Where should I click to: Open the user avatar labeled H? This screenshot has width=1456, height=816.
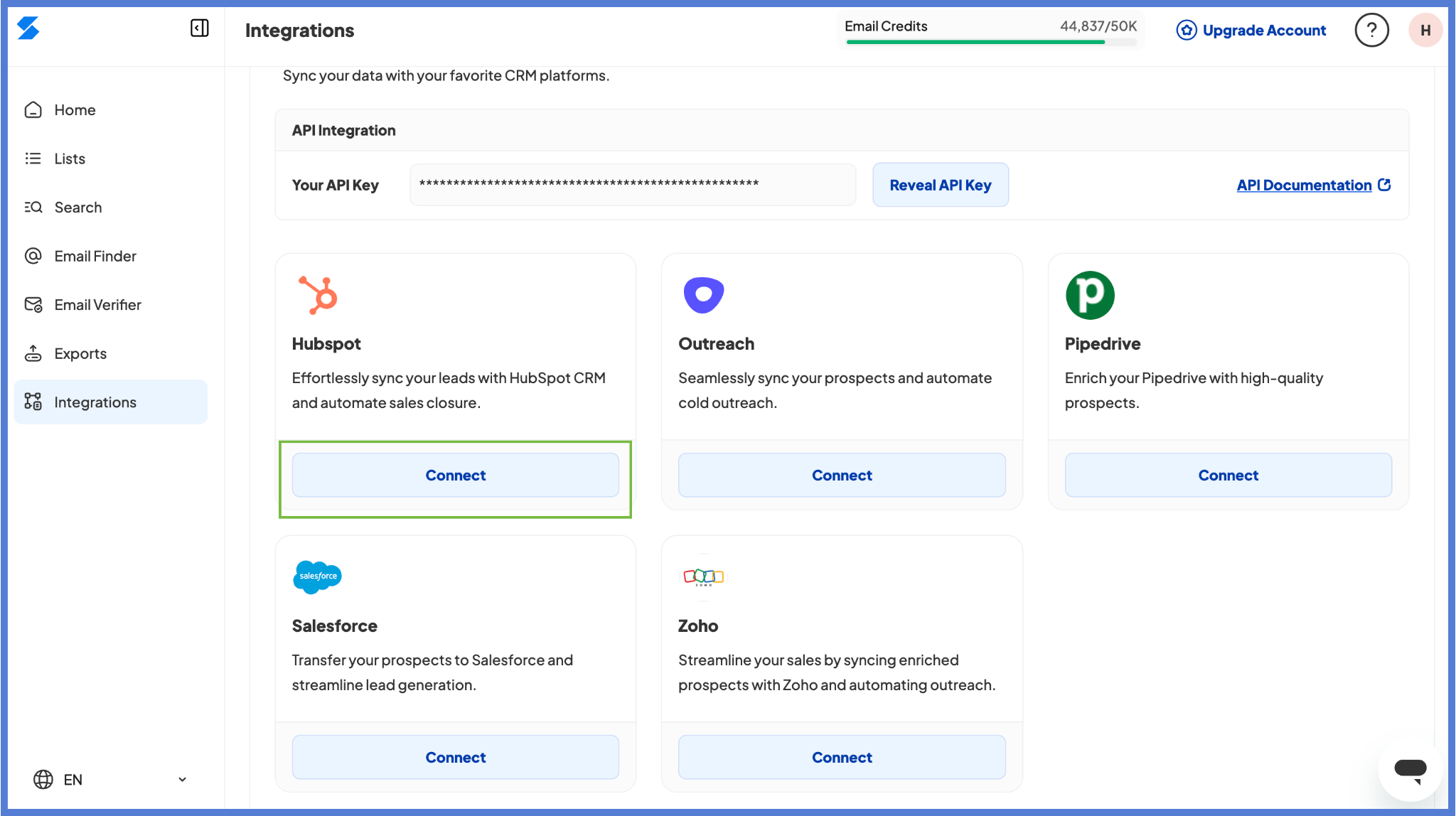tap(1425, 30)
